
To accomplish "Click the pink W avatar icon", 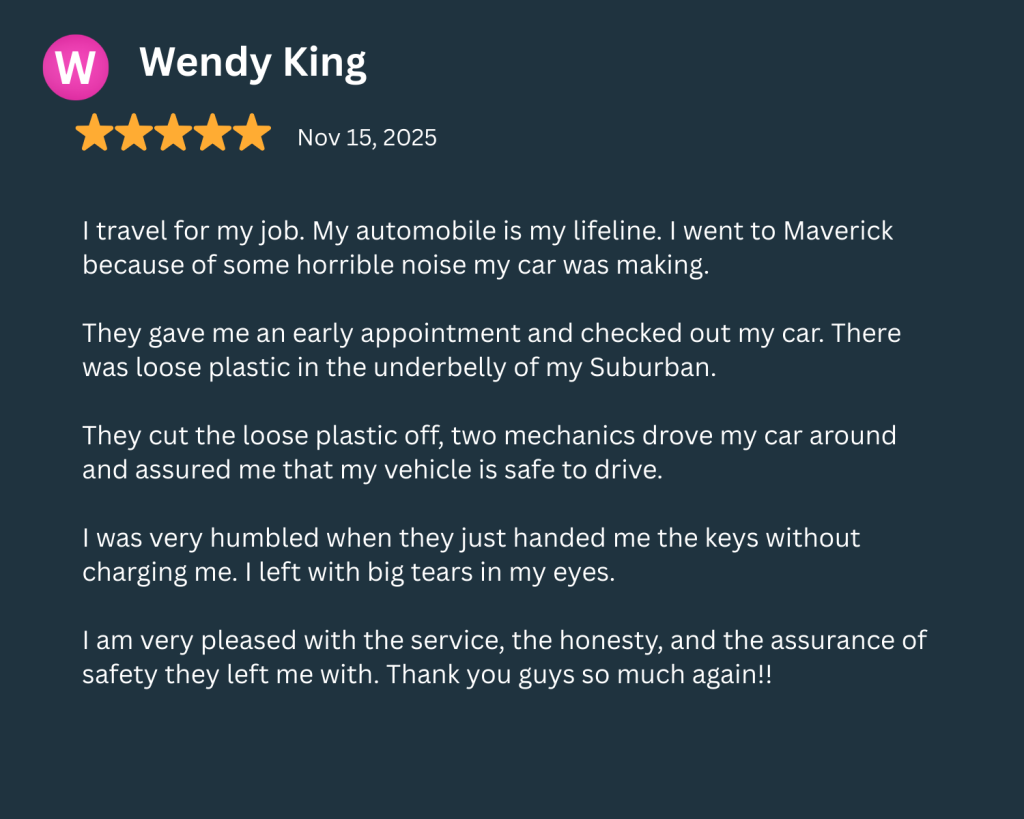I will click(x=75, y=67).
